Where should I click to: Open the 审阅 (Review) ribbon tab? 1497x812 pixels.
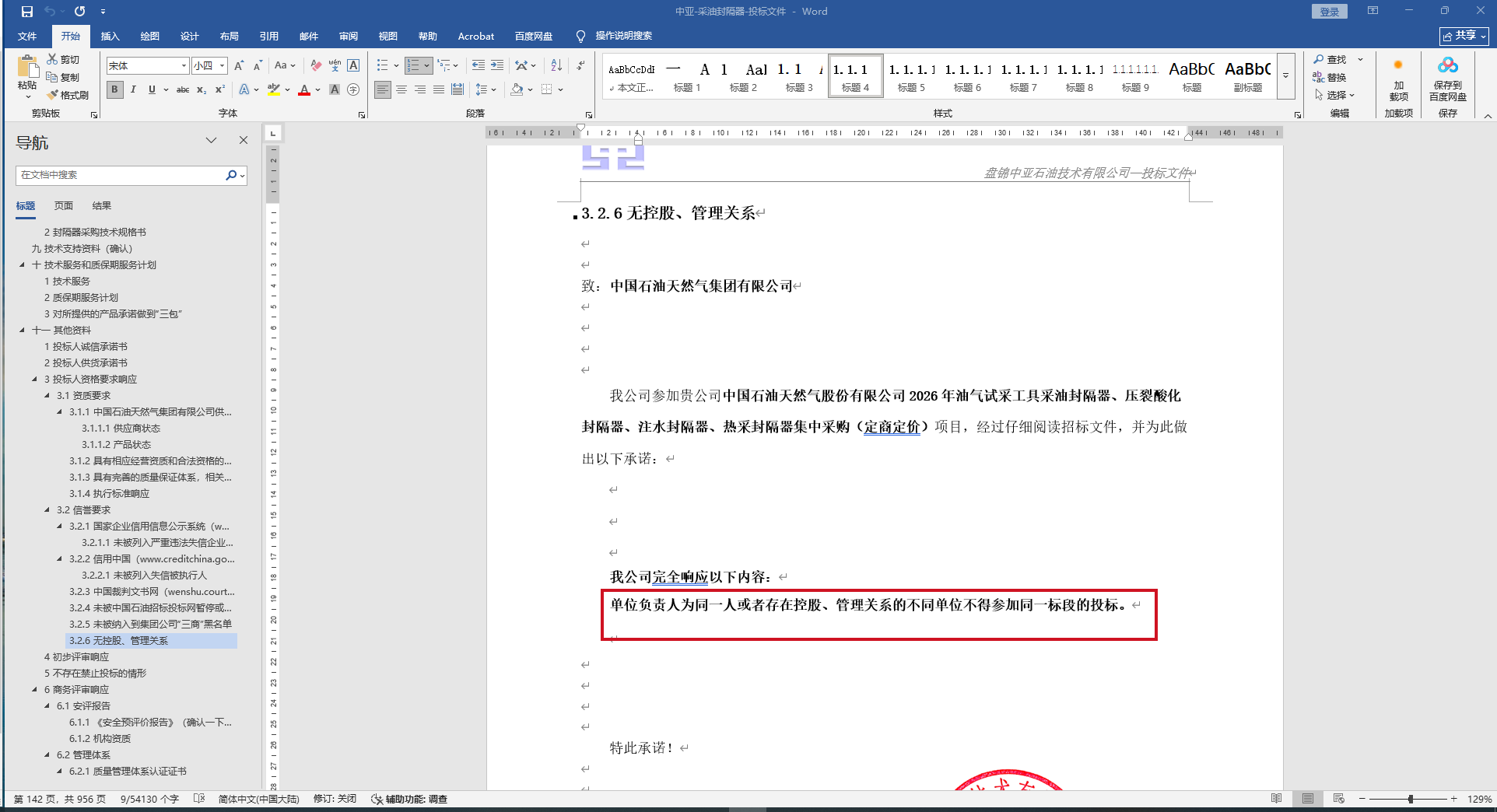pyautogui.click(x=349, y=37)
